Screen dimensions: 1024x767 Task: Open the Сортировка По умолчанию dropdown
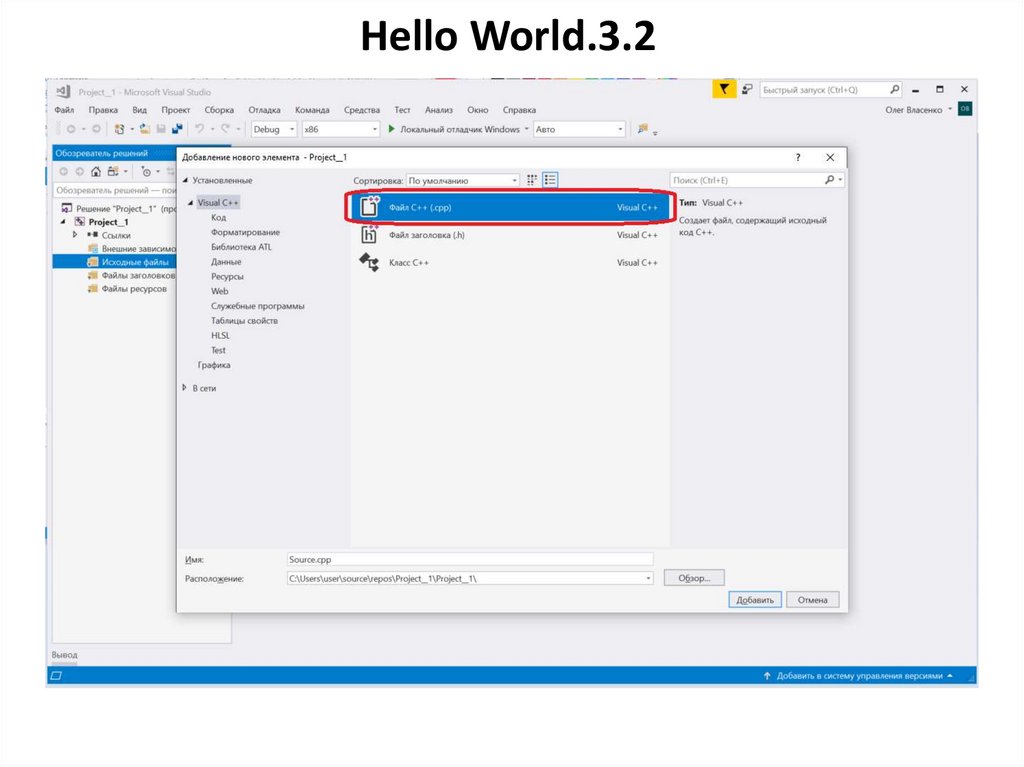[462, 180]
